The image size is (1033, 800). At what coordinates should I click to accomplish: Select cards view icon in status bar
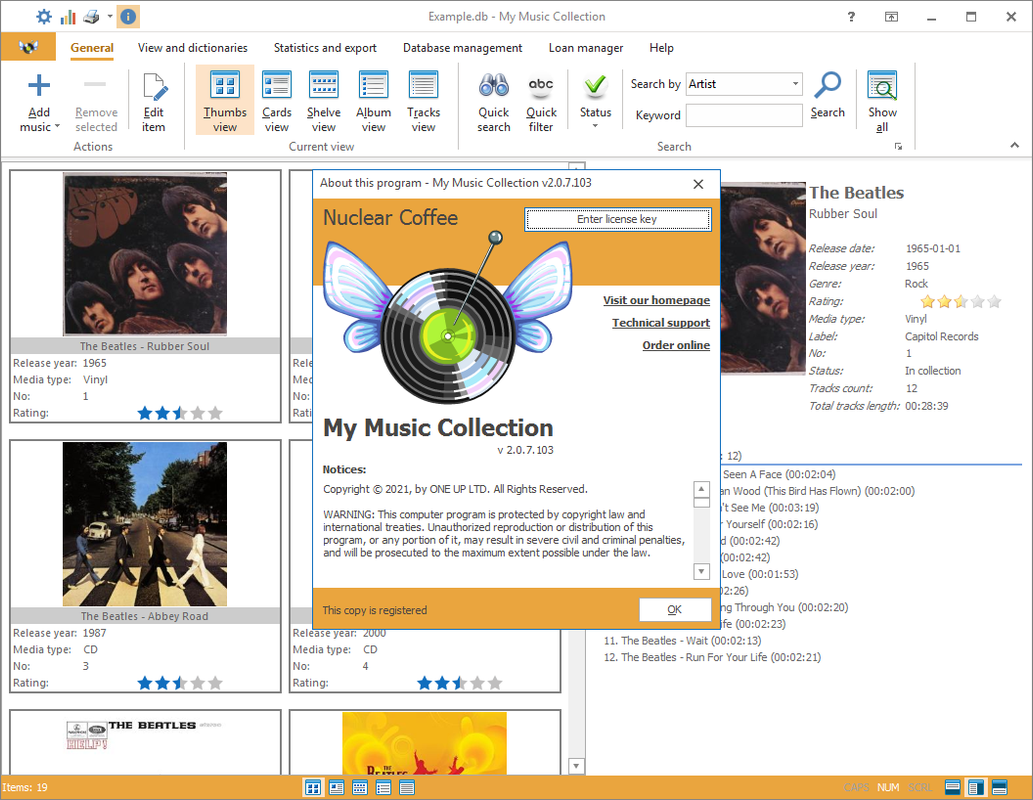click(336, 787)
